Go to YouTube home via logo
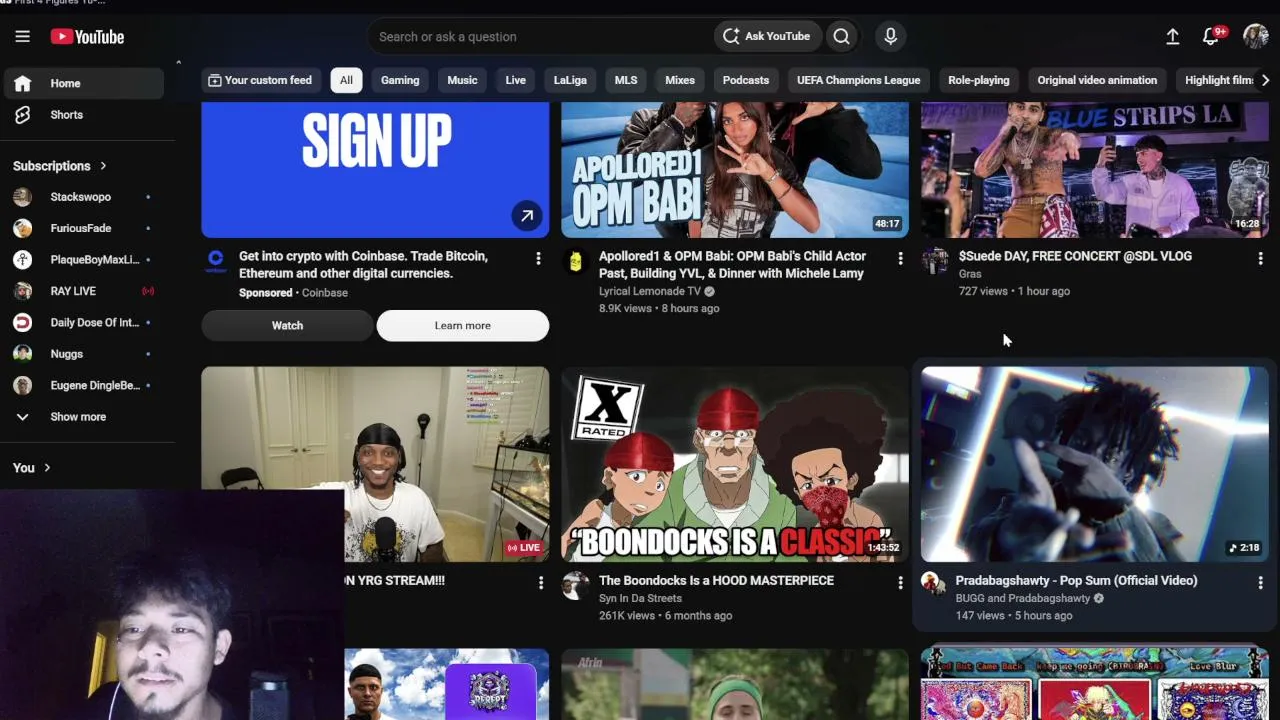This screenshot has height=720, width=1280. [x=88, y=37]
